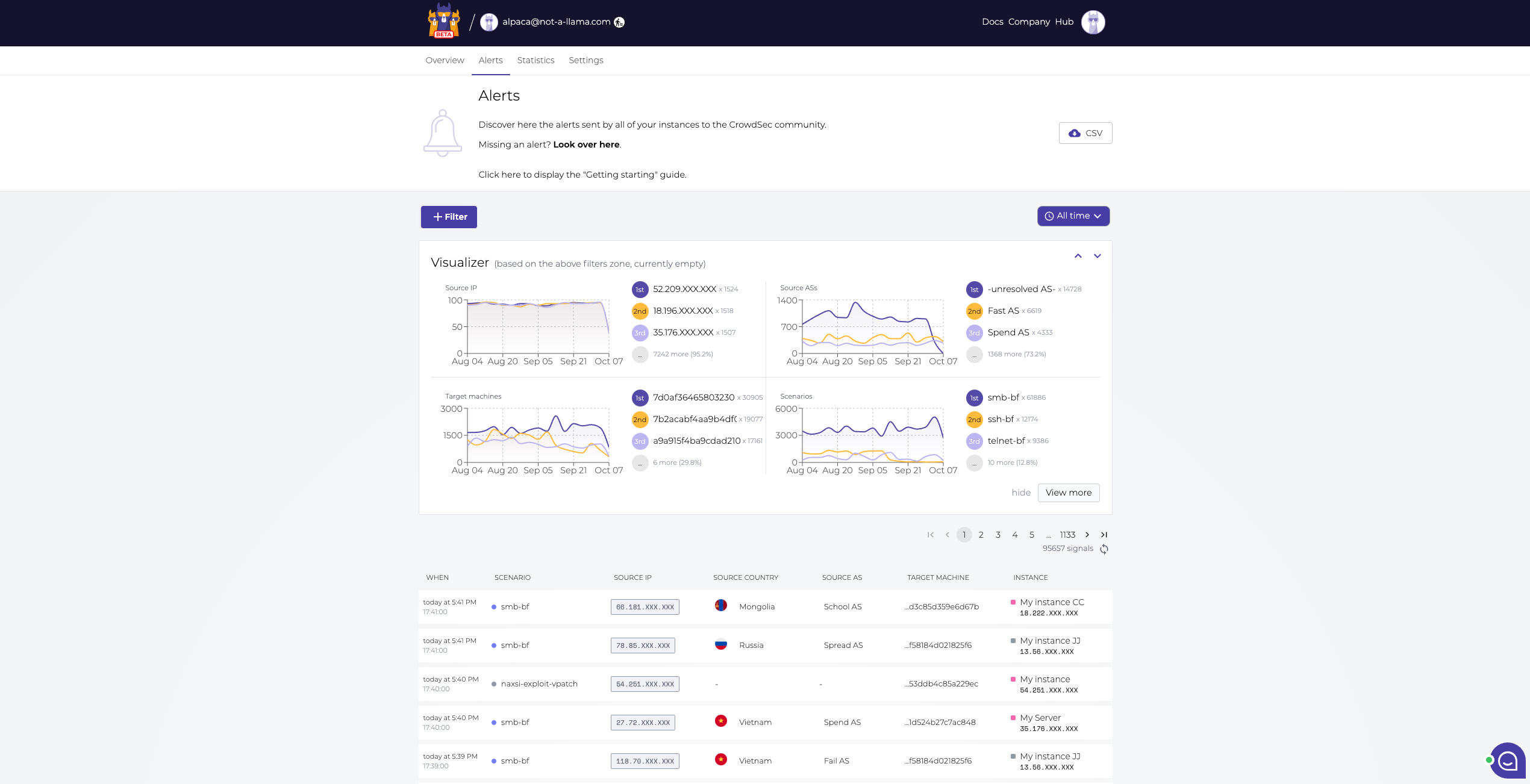Add a new Filter

[x=449, y=217]
